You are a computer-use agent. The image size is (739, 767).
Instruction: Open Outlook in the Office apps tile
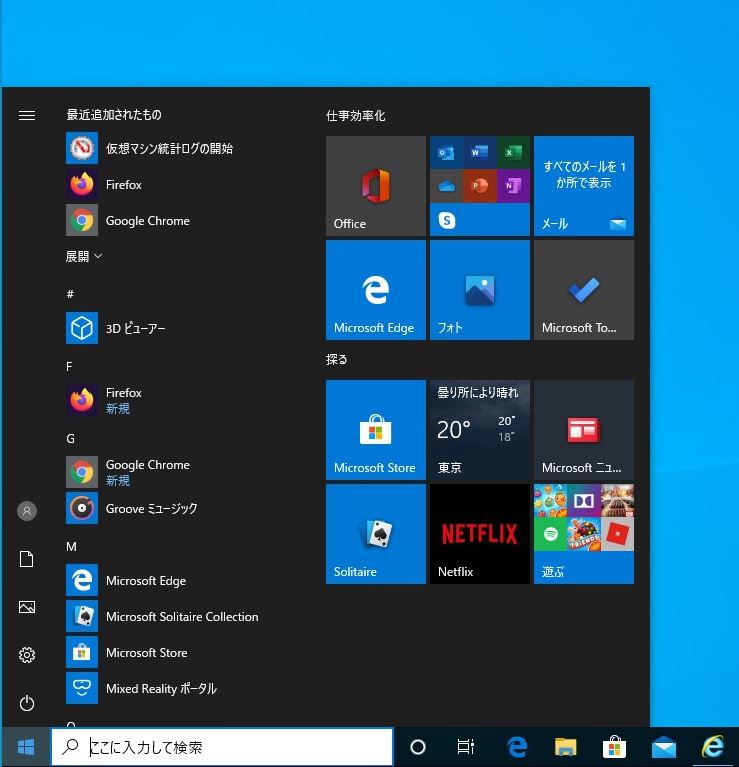447,153
